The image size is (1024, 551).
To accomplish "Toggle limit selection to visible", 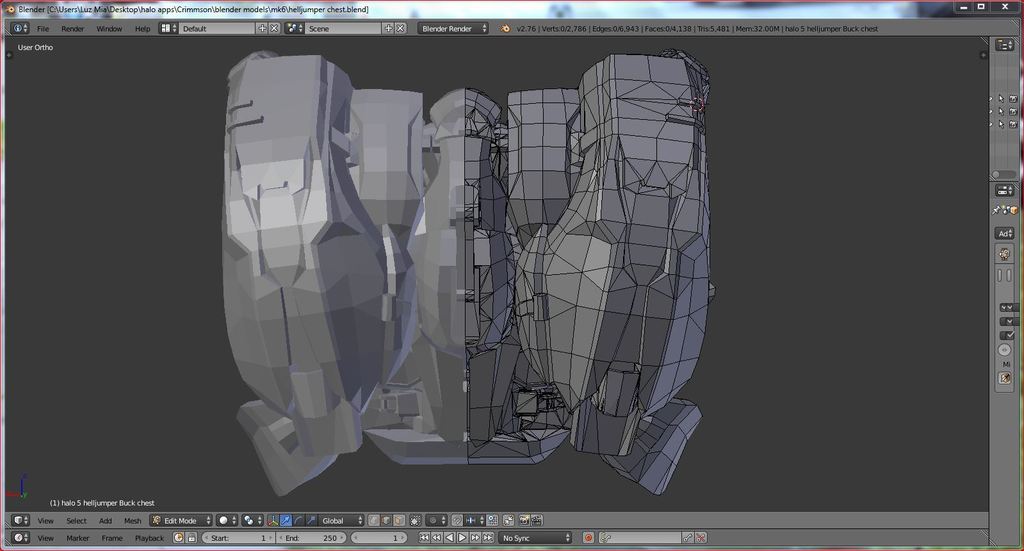I will point(415,520).
